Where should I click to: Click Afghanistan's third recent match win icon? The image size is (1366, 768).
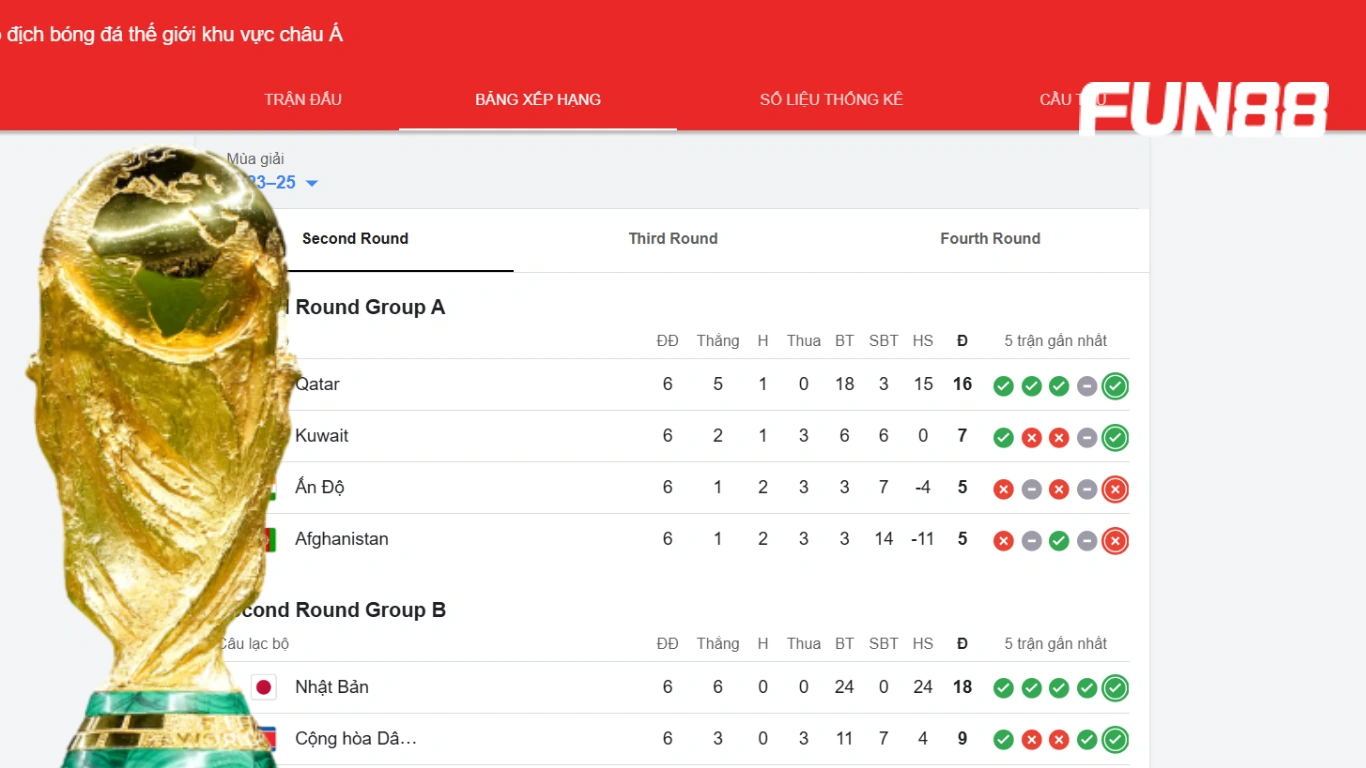tap(1059, 541)
